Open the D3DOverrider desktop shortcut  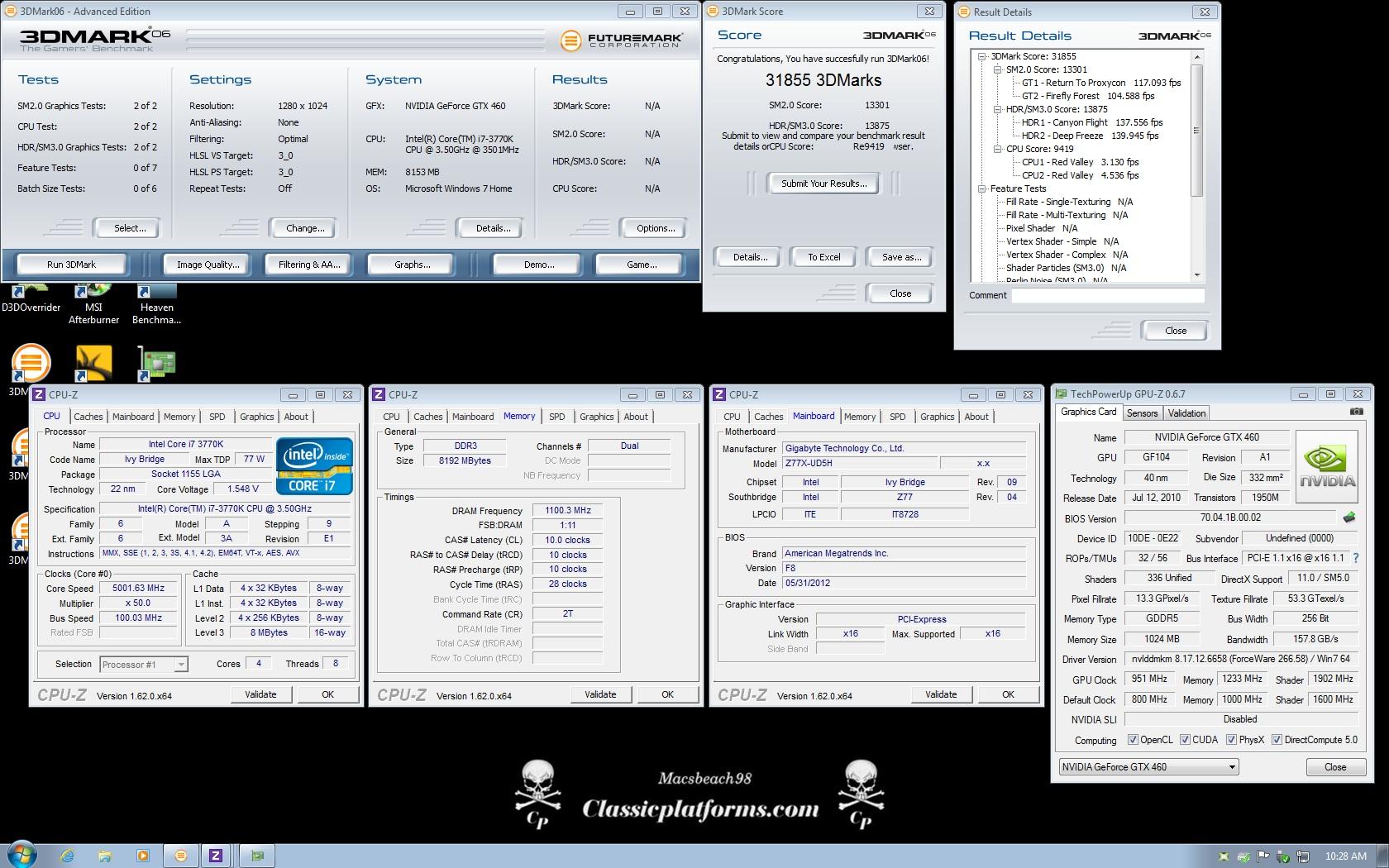(x=31, y=298)
